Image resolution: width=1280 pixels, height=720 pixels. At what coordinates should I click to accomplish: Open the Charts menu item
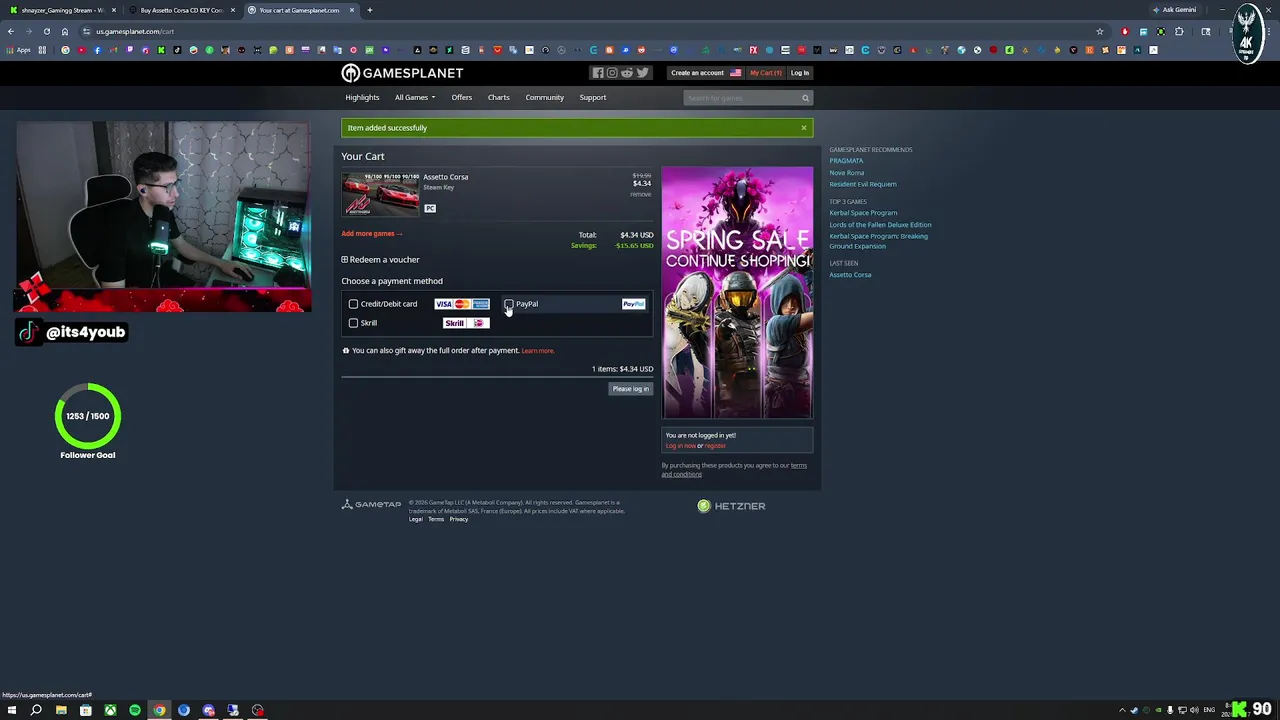[x=498, y=98]
